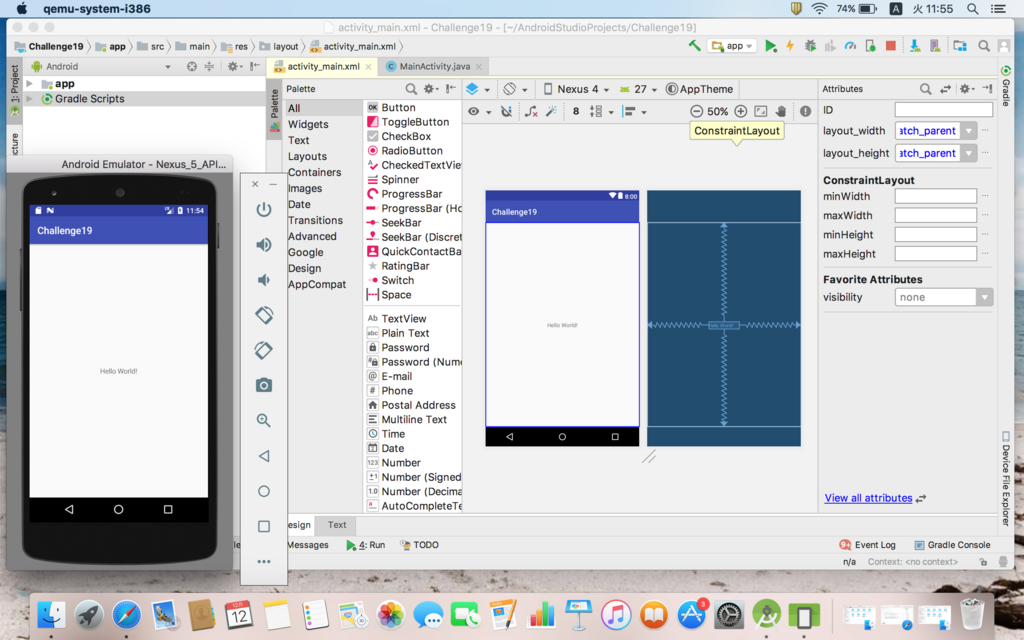Toggle attributes view swap arrows icon
The image size is (1024, 640).
click(x=945, y=89)
